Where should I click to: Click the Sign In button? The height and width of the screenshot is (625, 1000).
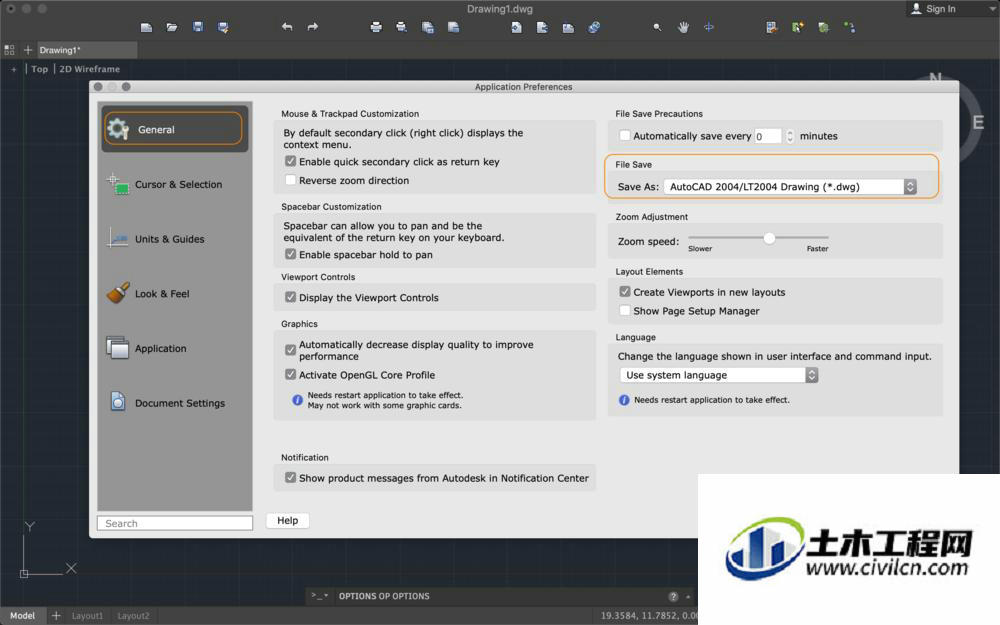point(941,8)
